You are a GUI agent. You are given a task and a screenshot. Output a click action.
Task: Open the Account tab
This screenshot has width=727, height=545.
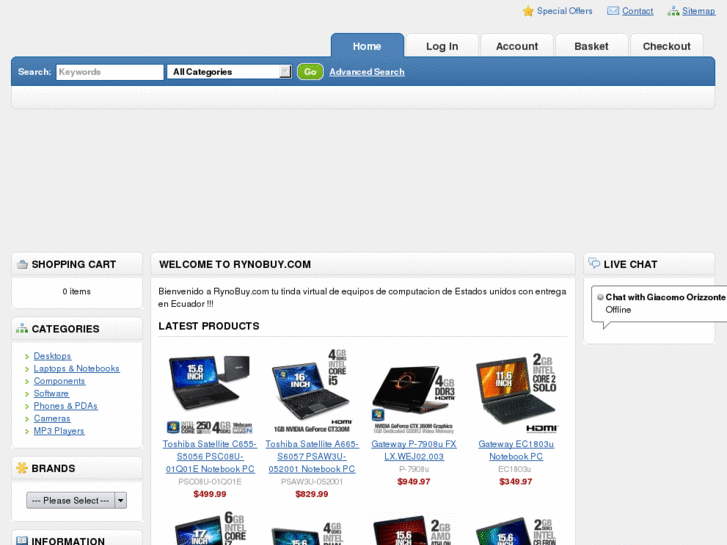(x=517, y=46)
